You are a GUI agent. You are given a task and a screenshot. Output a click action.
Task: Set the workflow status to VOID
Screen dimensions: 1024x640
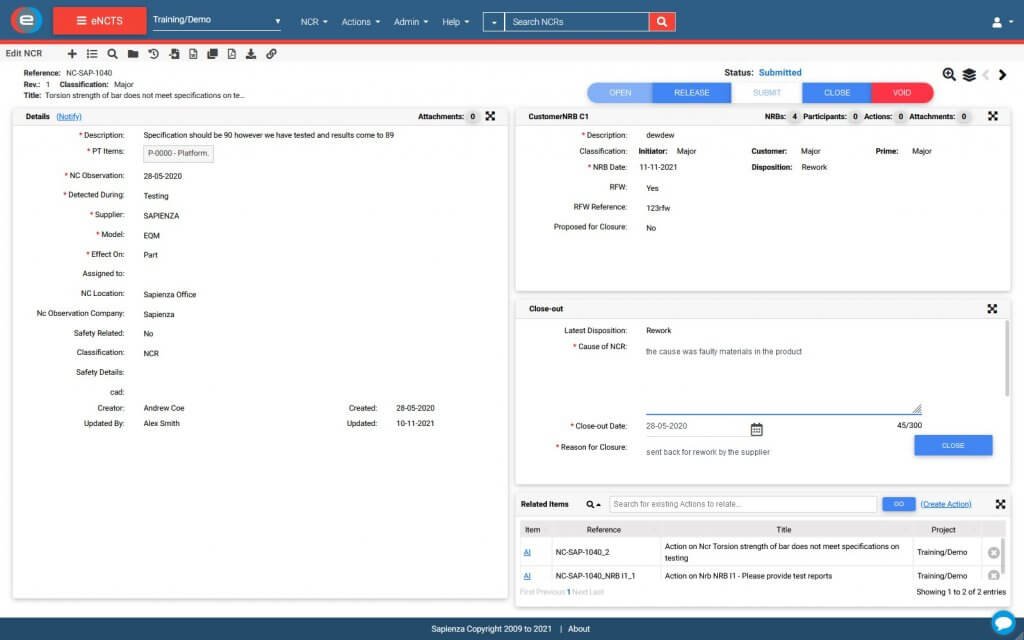pyautogui.click(x=901, y=92)
